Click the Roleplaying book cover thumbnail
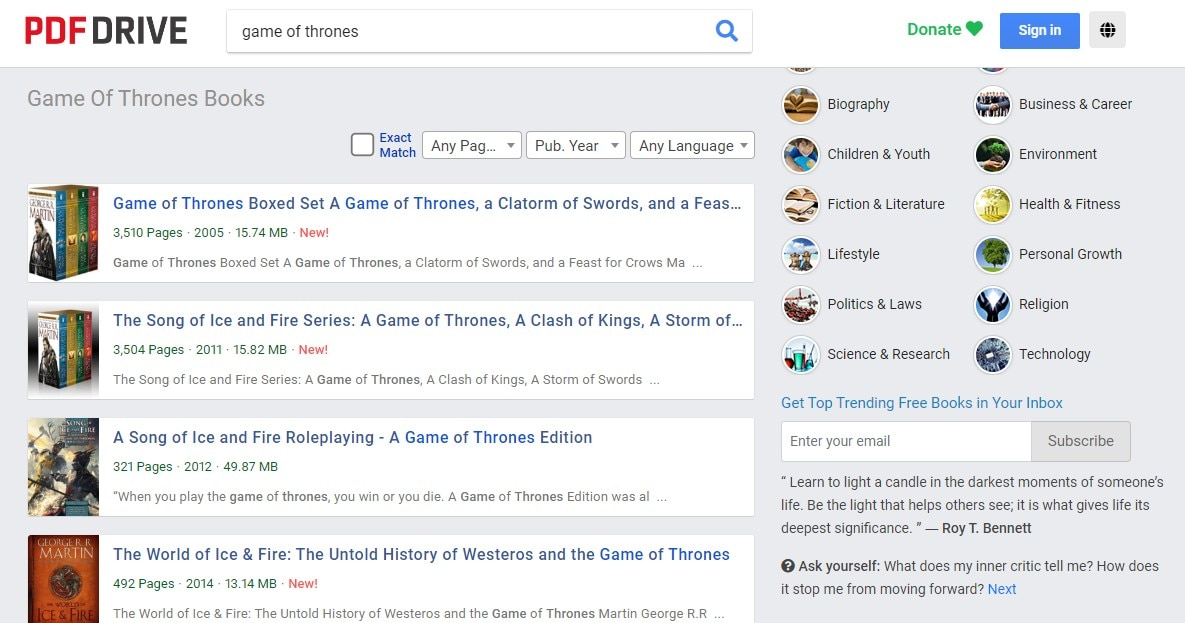Image resolution: width=1185 pixels, height=623 pixels. pos(63,466)
